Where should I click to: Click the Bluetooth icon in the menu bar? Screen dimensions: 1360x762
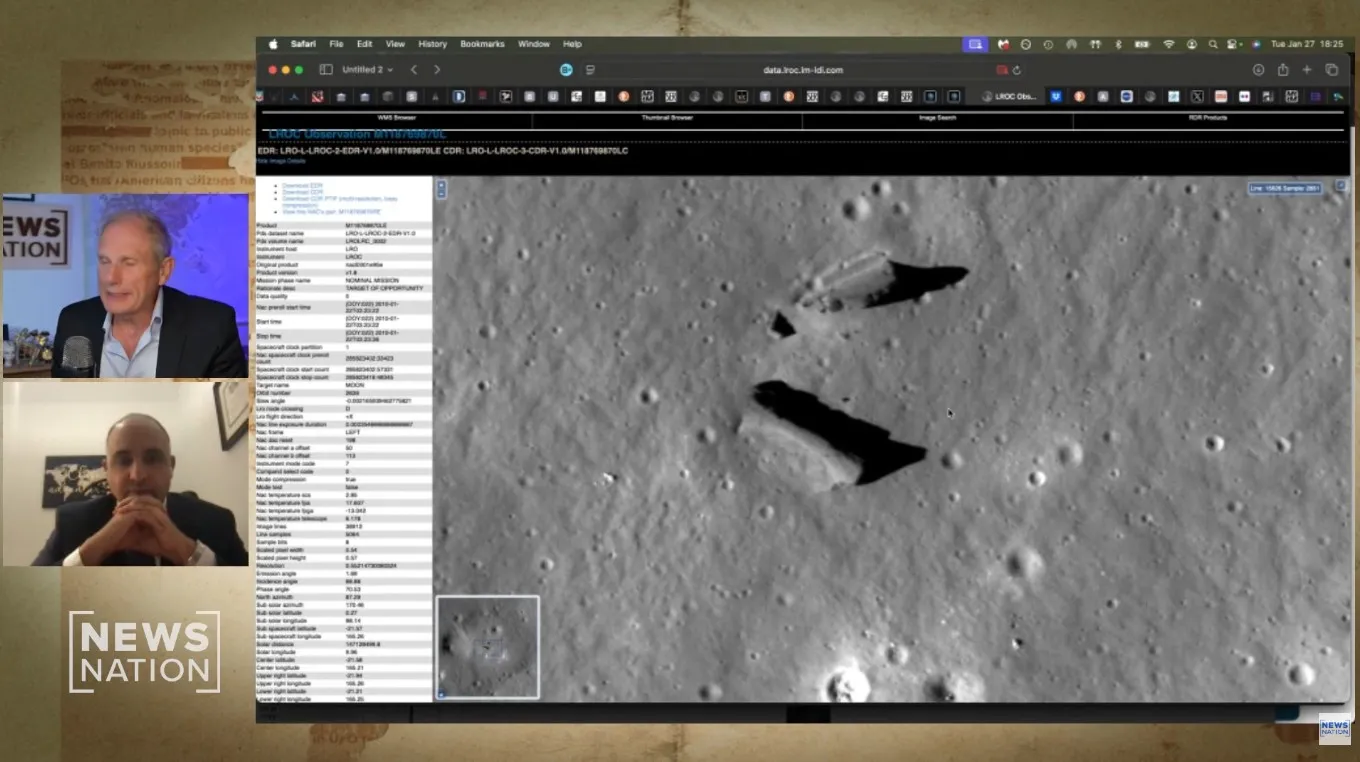[x=1117, y=44]
